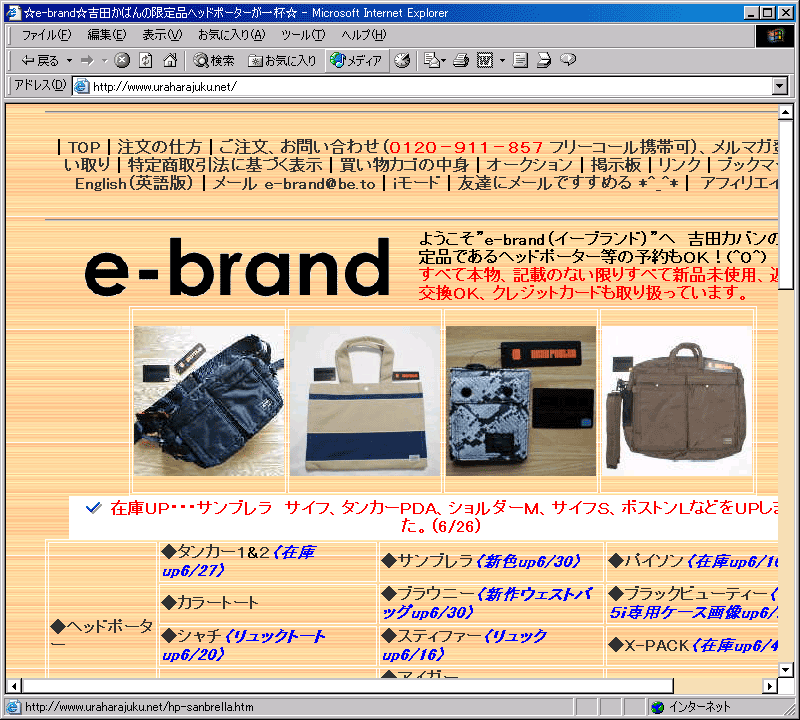Click the blue checkmark icon beside 在庫UP
Screen dimensions: 800x720
click(93, 508)
